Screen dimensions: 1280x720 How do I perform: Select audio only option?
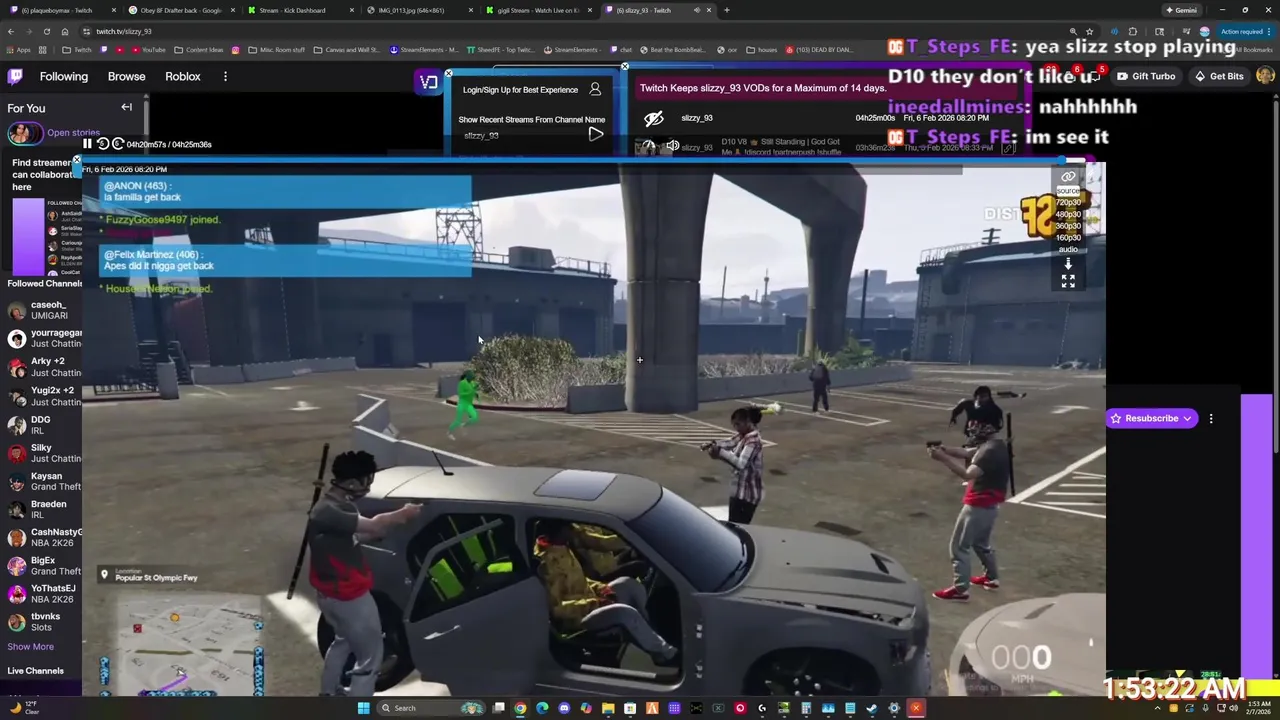[x=1068, y=249]
